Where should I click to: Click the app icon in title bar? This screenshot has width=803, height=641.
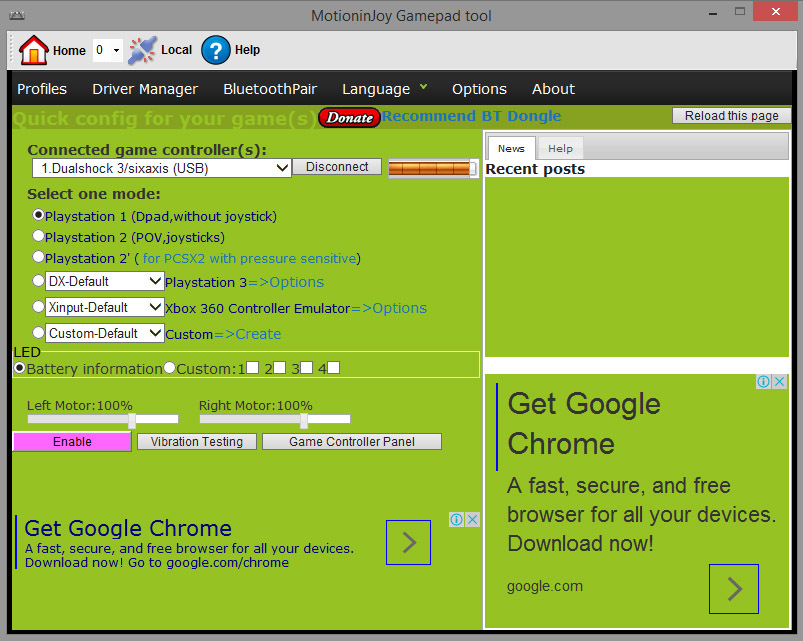pos(17,15)
